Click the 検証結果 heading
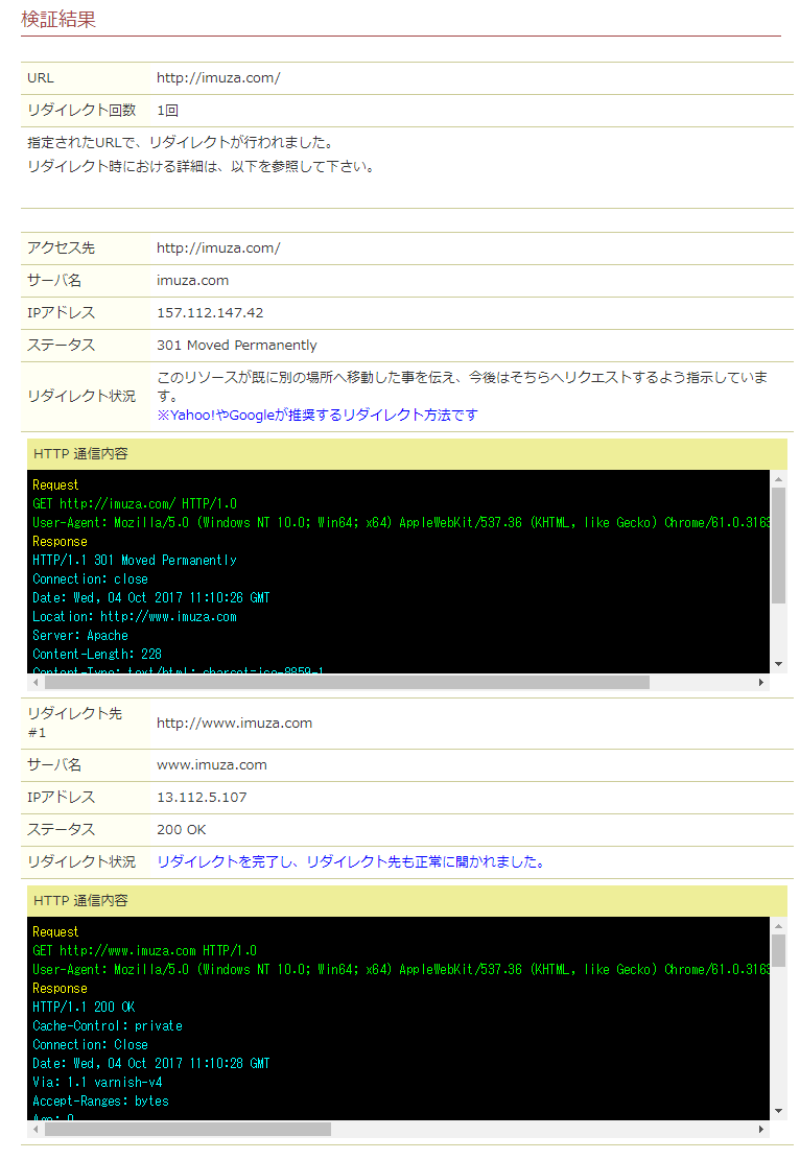This screenshot has height=1160, width=800. (58, 19)
